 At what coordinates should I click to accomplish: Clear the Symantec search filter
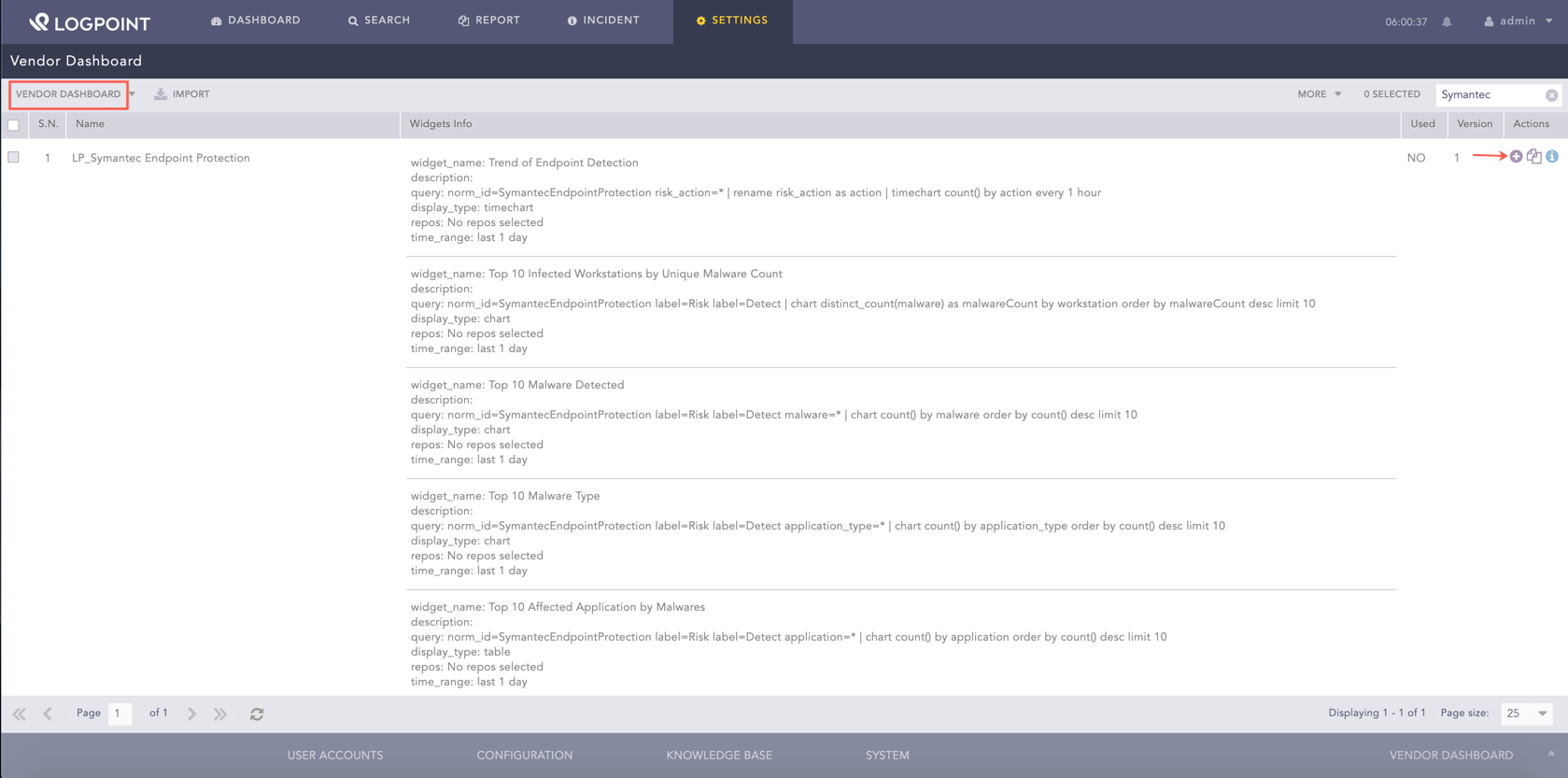pyautogui.click(x=1551, y=95)
